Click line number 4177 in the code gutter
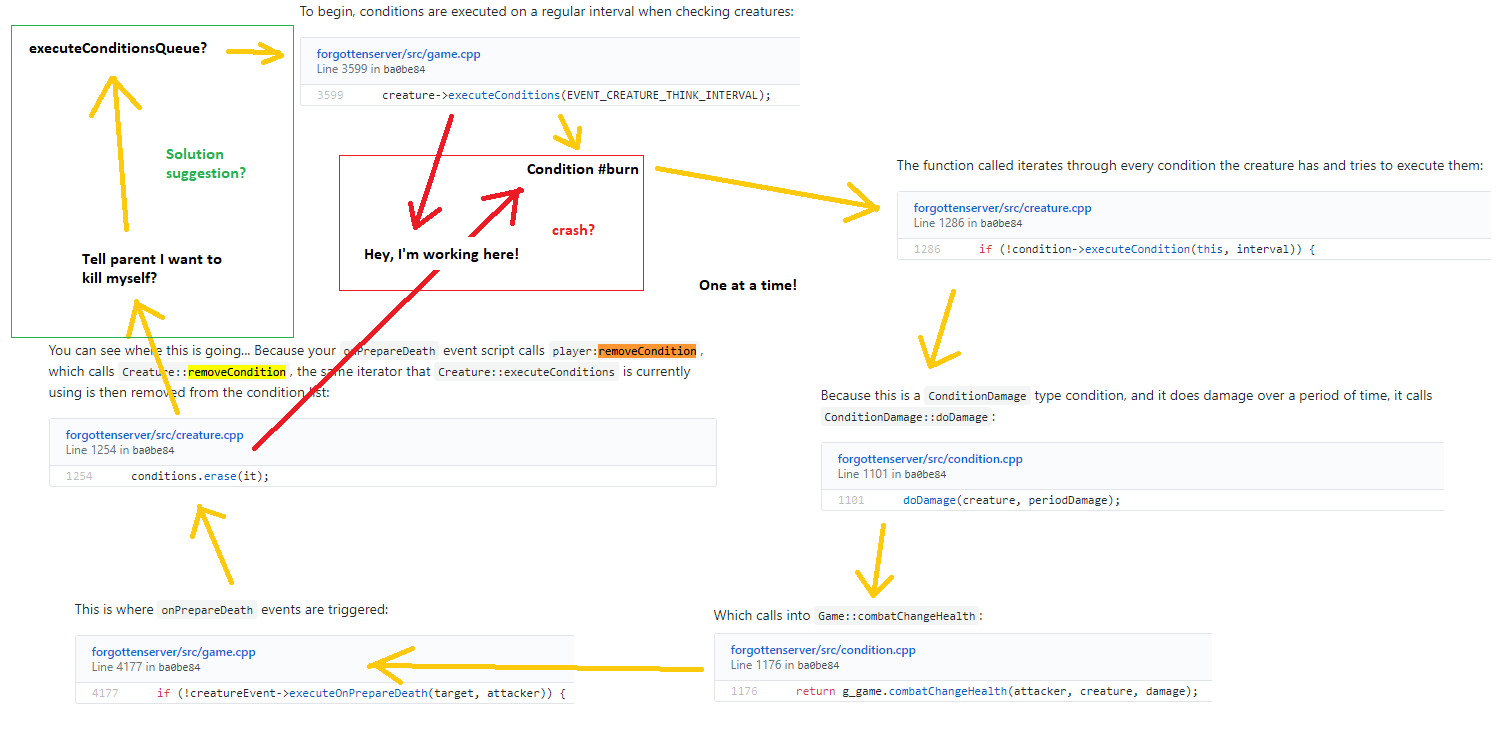Screen dimensions: 1501x730 point(105,693)
